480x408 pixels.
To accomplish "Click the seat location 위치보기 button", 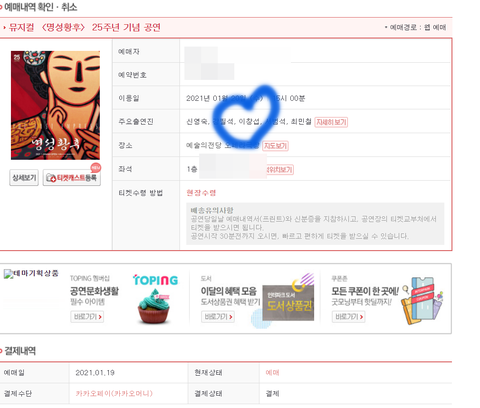I will [279, 170].
